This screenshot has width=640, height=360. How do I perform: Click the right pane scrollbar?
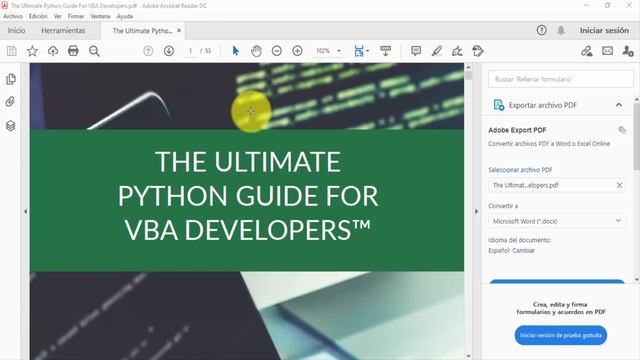637,137
